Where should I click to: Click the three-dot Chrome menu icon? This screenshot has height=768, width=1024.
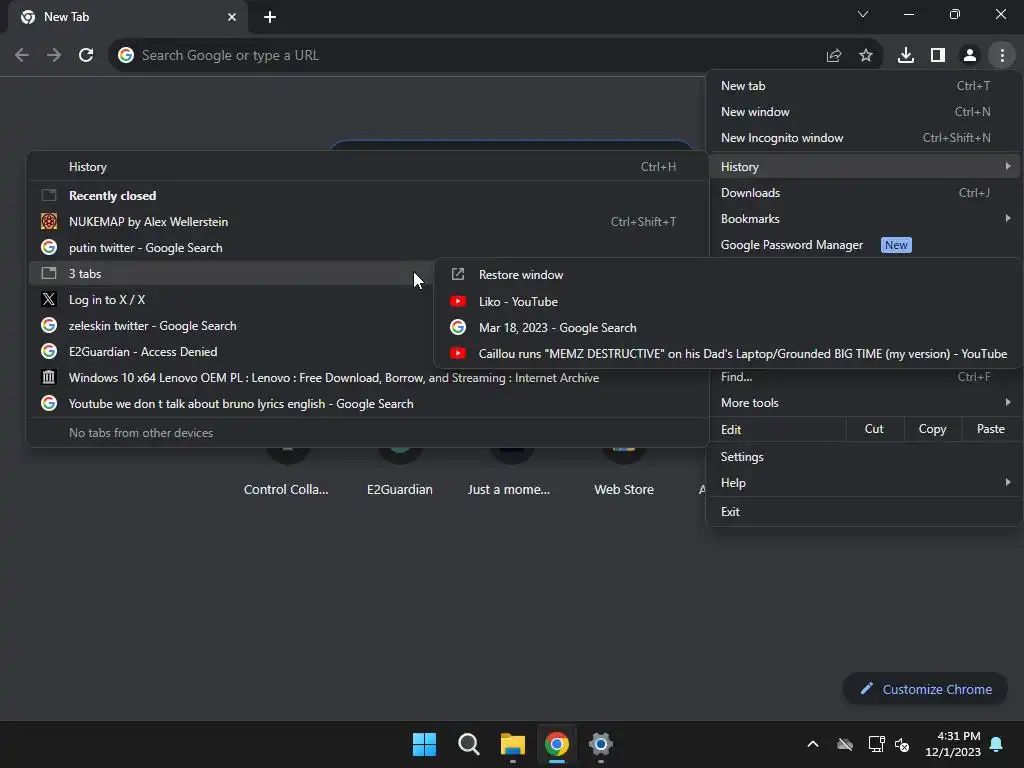pyautogui.click(x=1002, y=56)
